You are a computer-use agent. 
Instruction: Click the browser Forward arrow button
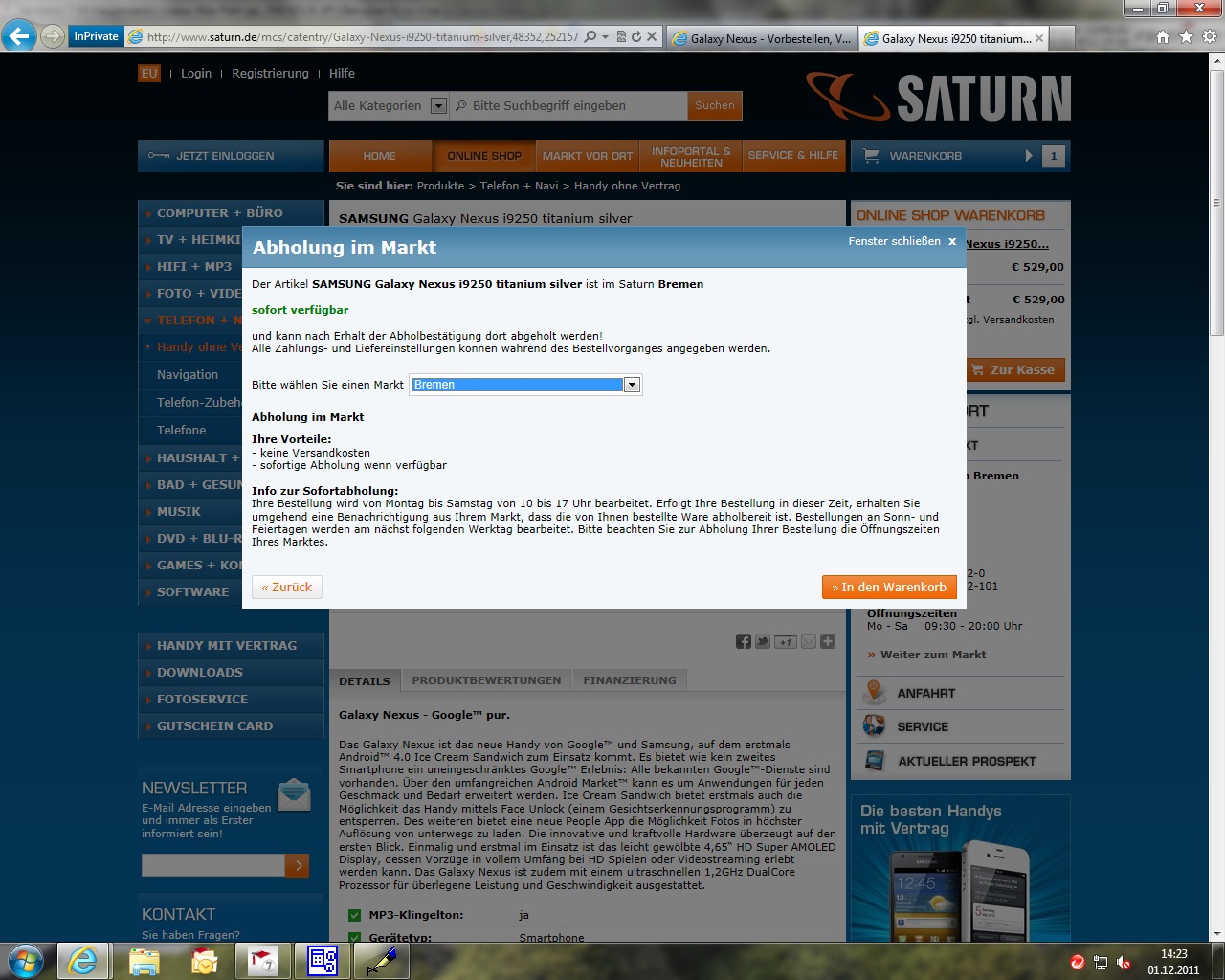[x=53, y=36]
